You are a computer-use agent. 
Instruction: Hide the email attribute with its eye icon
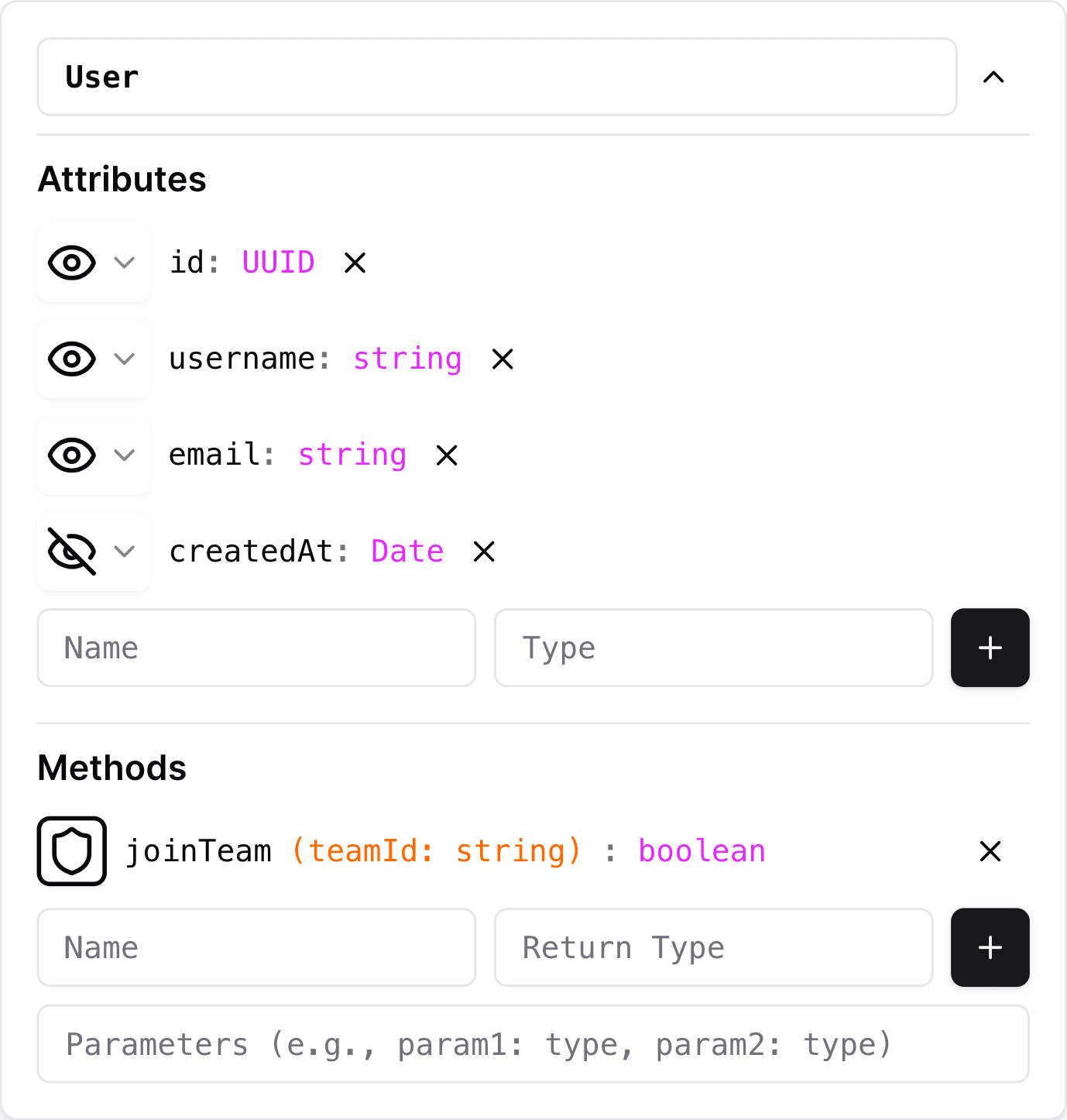71,455
